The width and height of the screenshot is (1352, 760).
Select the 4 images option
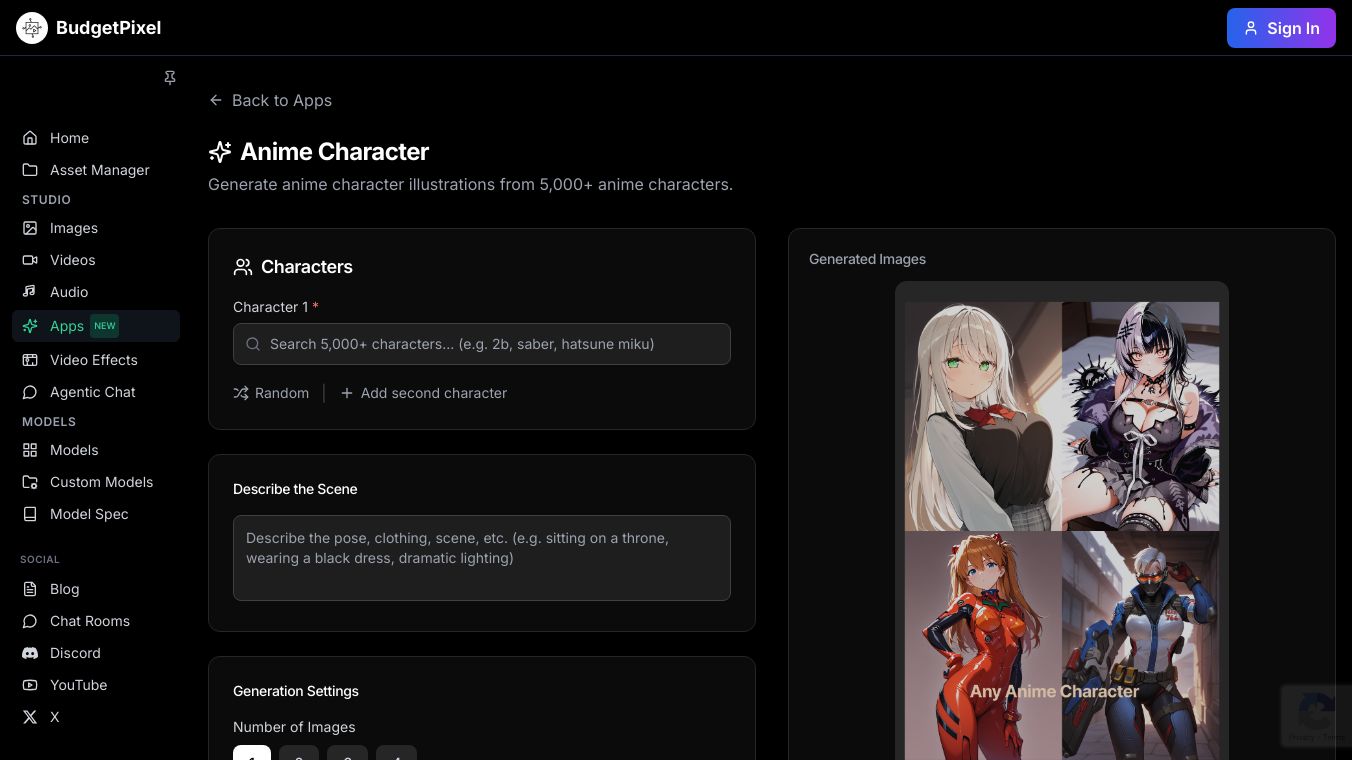[396, 757]
